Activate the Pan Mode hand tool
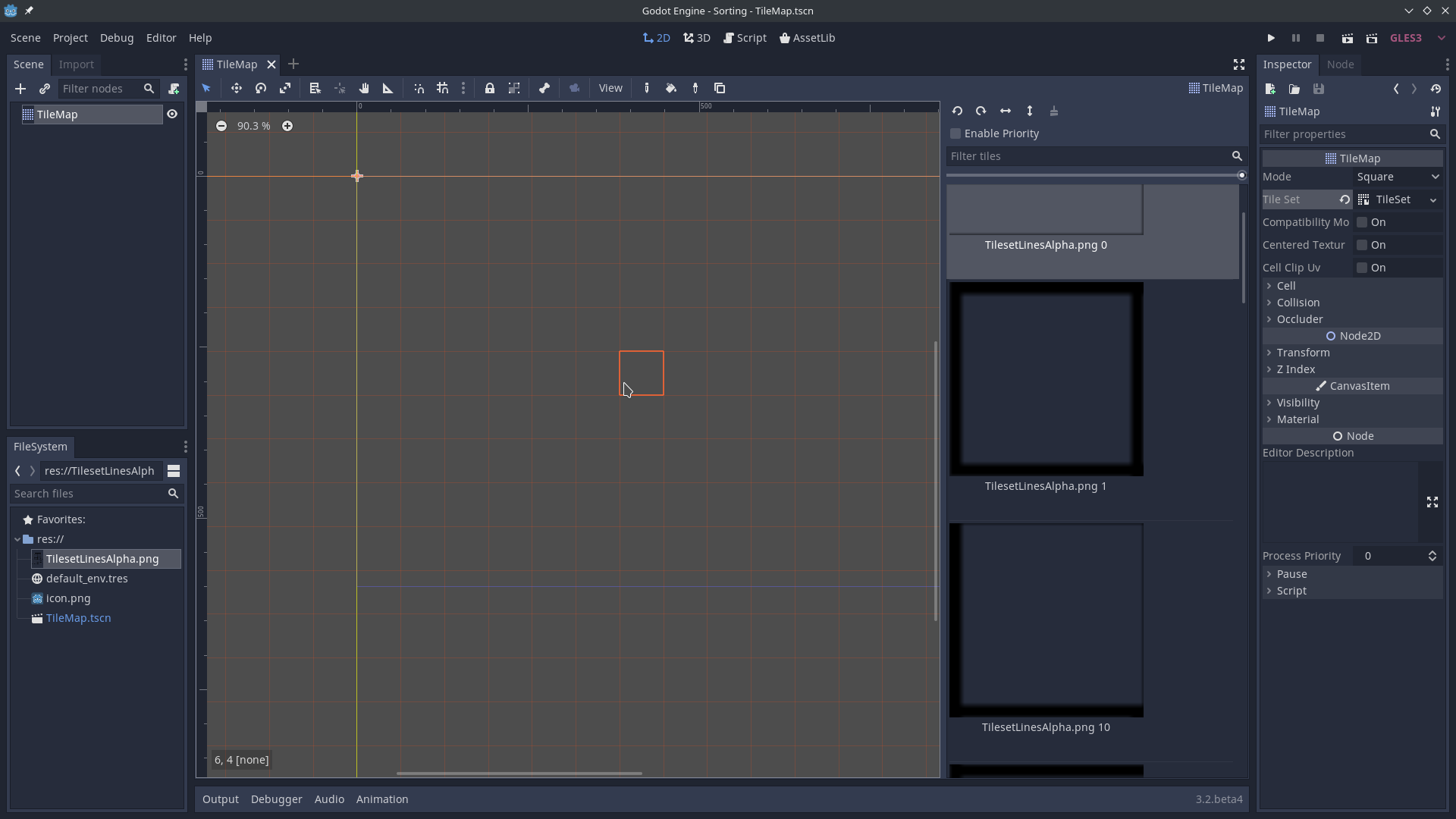Viewport: 1456px width, 819px height. click(364, 88)
